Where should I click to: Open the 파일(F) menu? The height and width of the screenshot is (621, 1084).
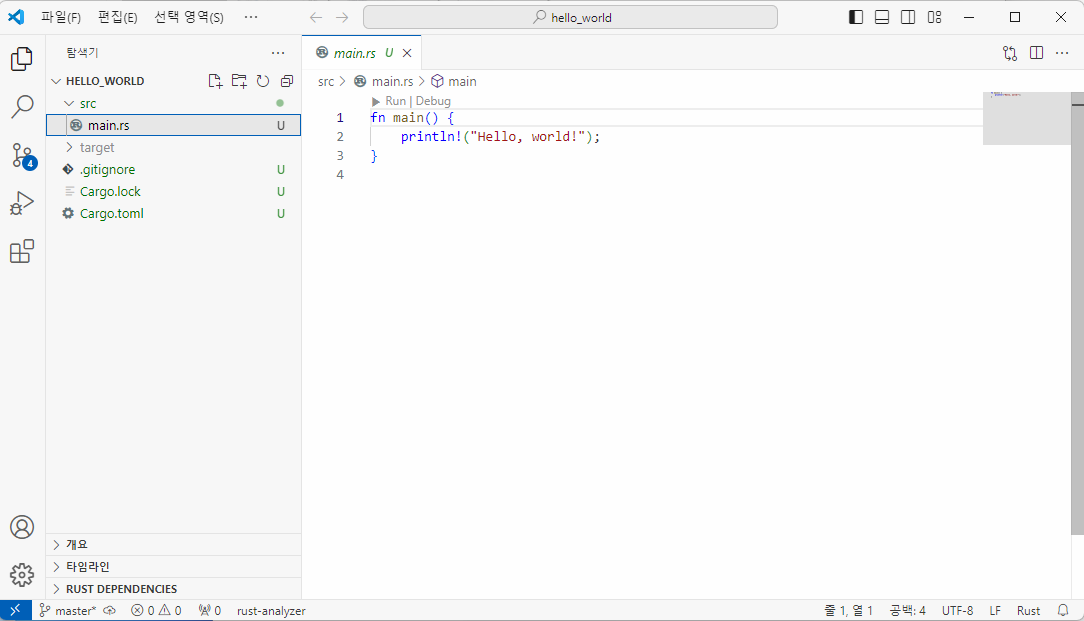point(61,17)
